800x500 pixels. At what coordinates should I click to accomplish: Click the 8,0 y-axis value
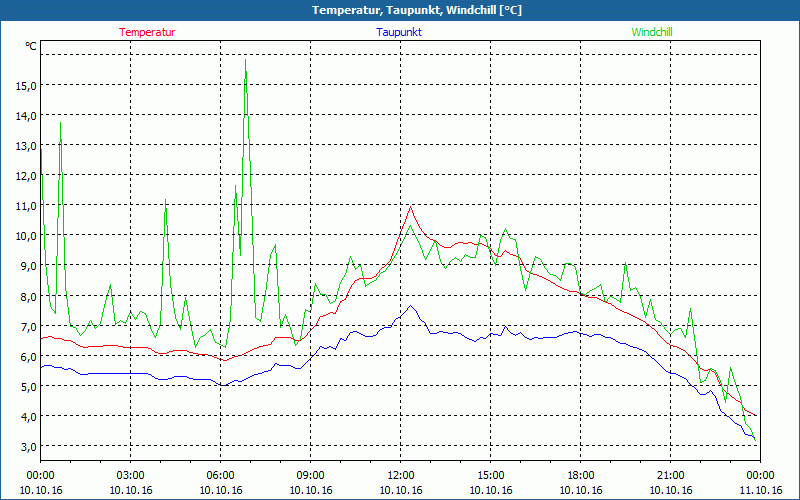(x=29, y=296)
